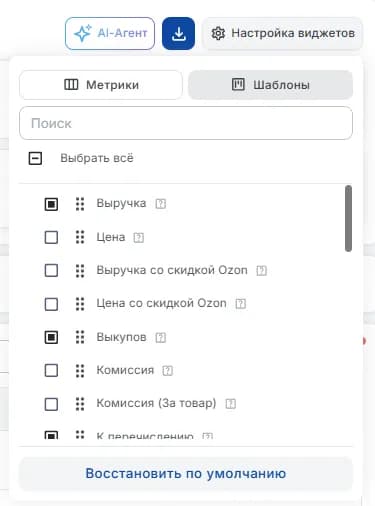Click the Восстановить по умолчанию button
375x506 pixels.
coord(186,474)
